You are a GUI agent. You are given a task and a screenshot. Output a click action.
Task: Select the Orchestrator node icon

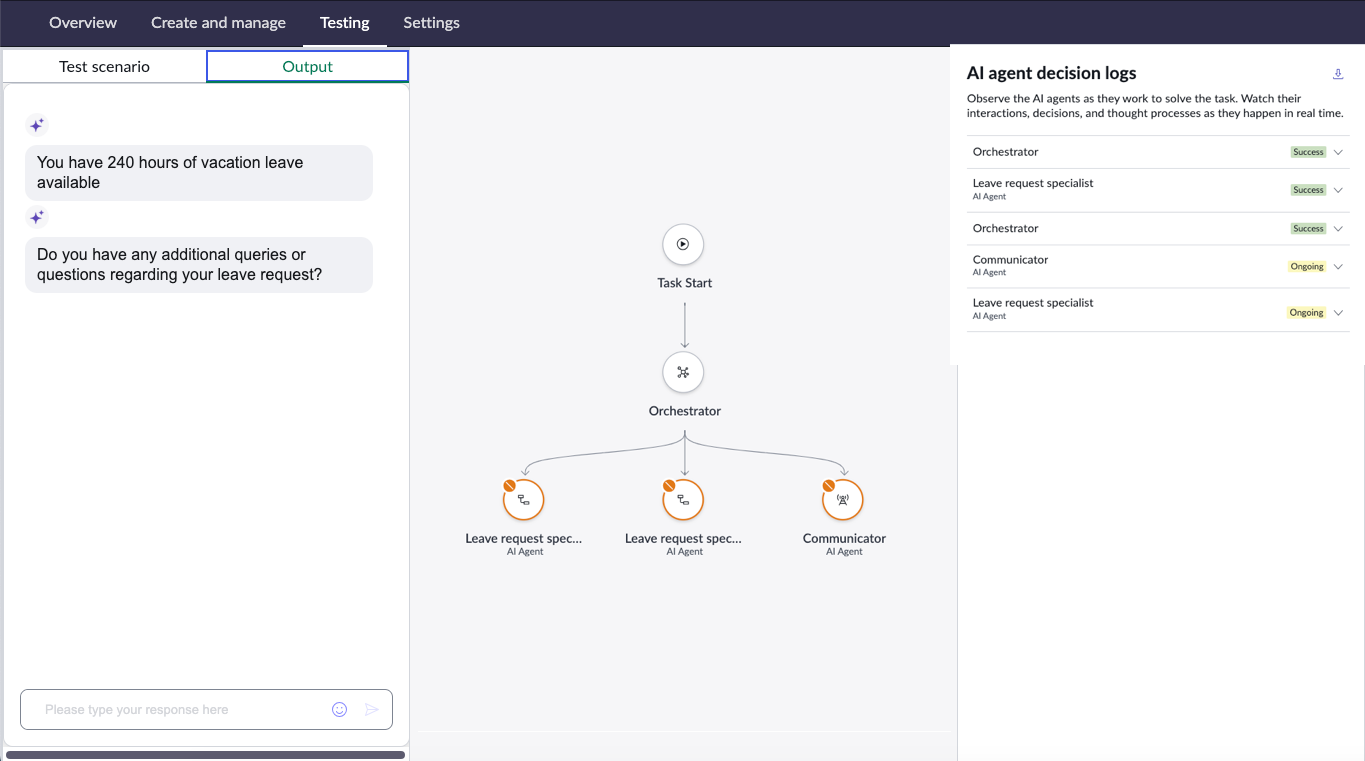[x=683, y=372]
